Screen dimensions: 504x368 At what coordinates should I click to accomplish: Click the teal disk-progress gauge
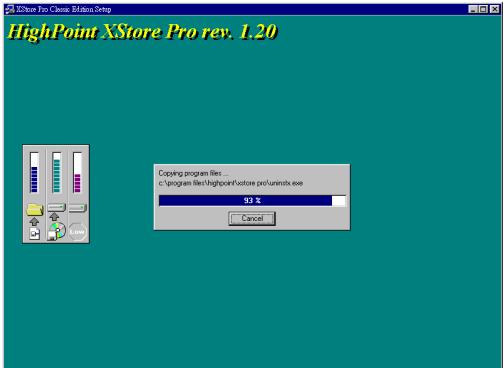tap(57, 172)
